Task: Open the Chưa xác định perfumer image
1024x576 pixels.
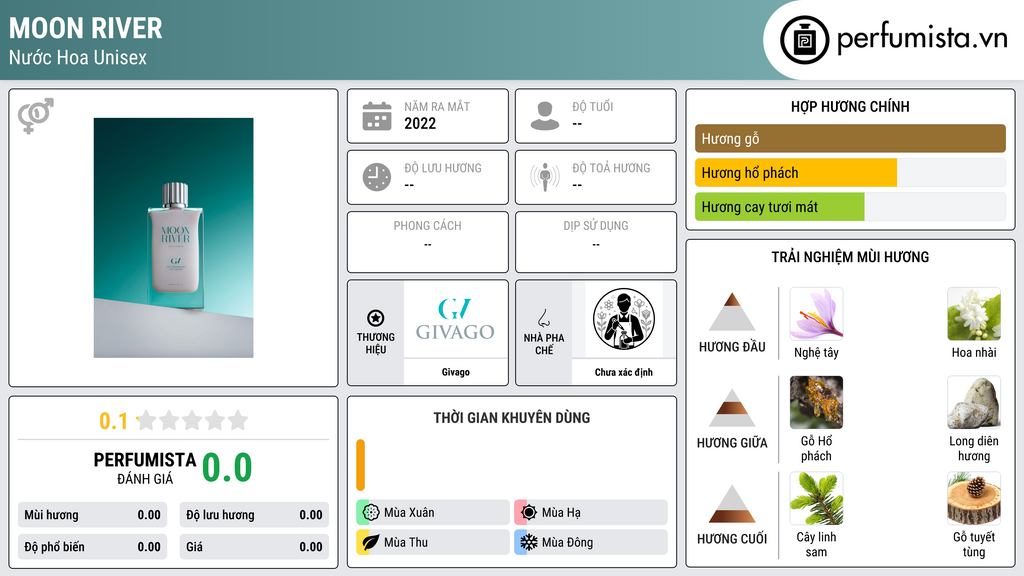Action: pyautogui.click(x=624, y=320)
